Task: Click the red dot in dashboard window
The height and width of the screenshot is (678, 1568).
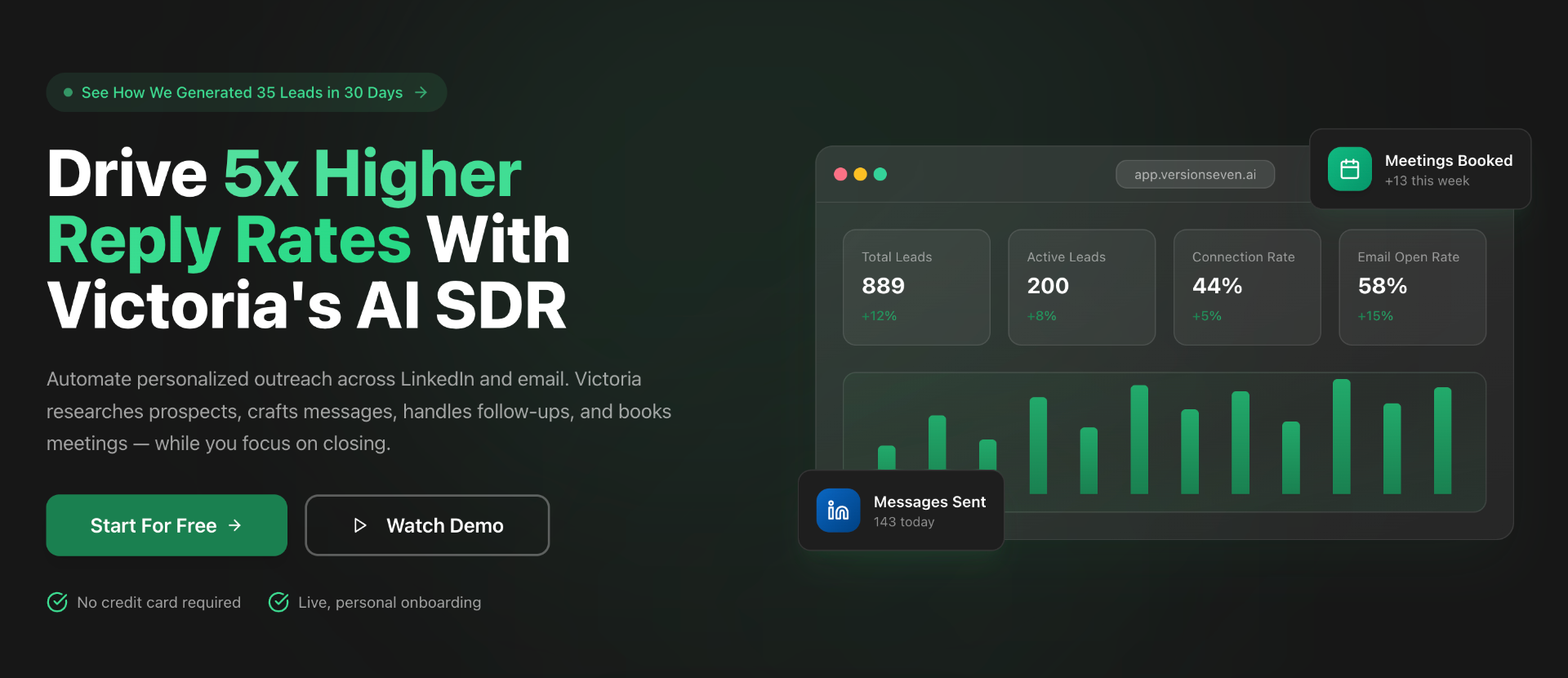Action: [840, 174]
